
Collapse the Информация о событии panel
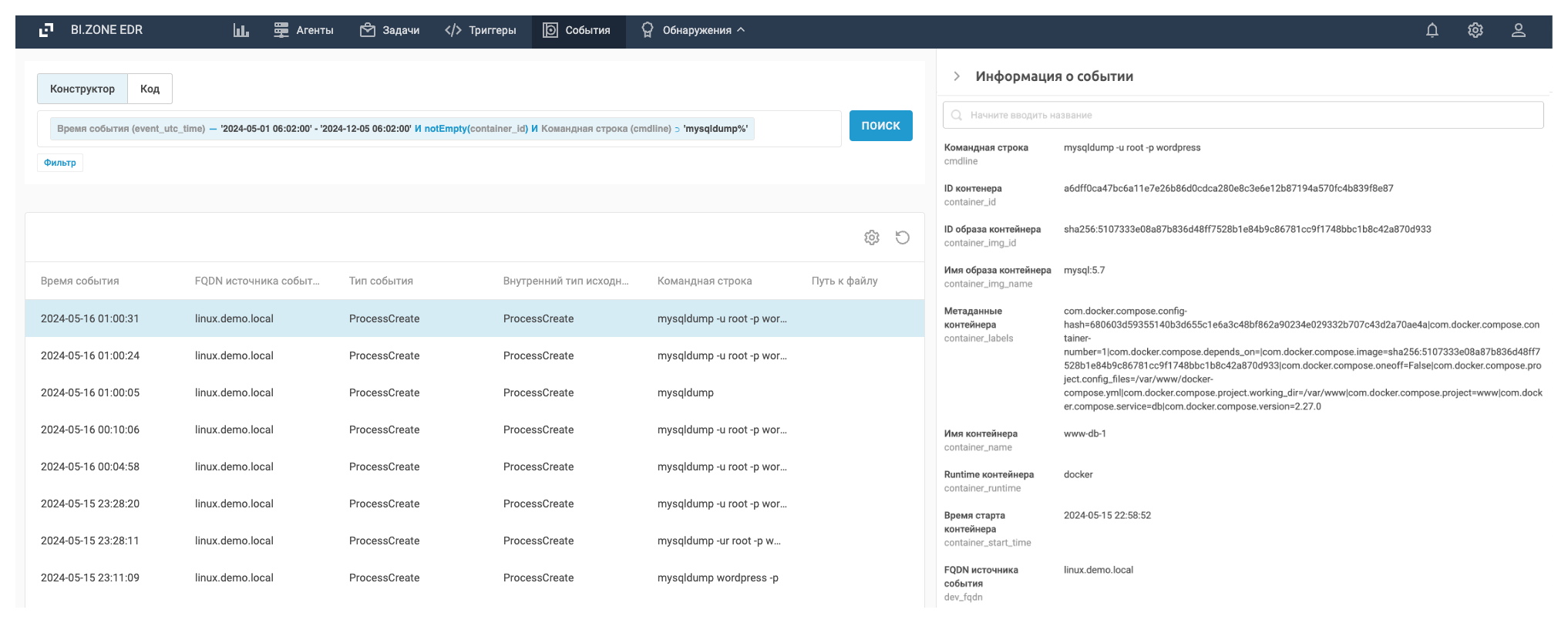[x=957, y=76]
